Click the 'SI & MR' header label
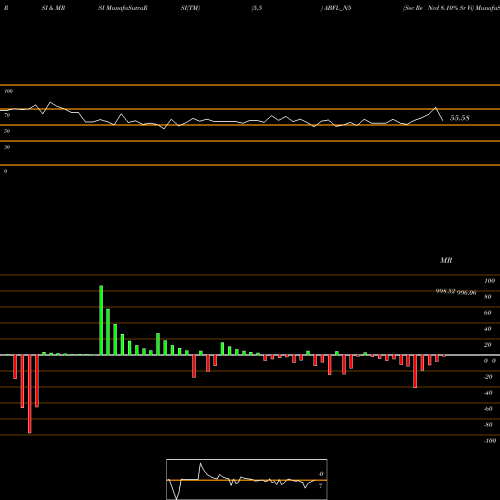The height and width of the screenshot is (500, 500). click(x=53, y=8)
